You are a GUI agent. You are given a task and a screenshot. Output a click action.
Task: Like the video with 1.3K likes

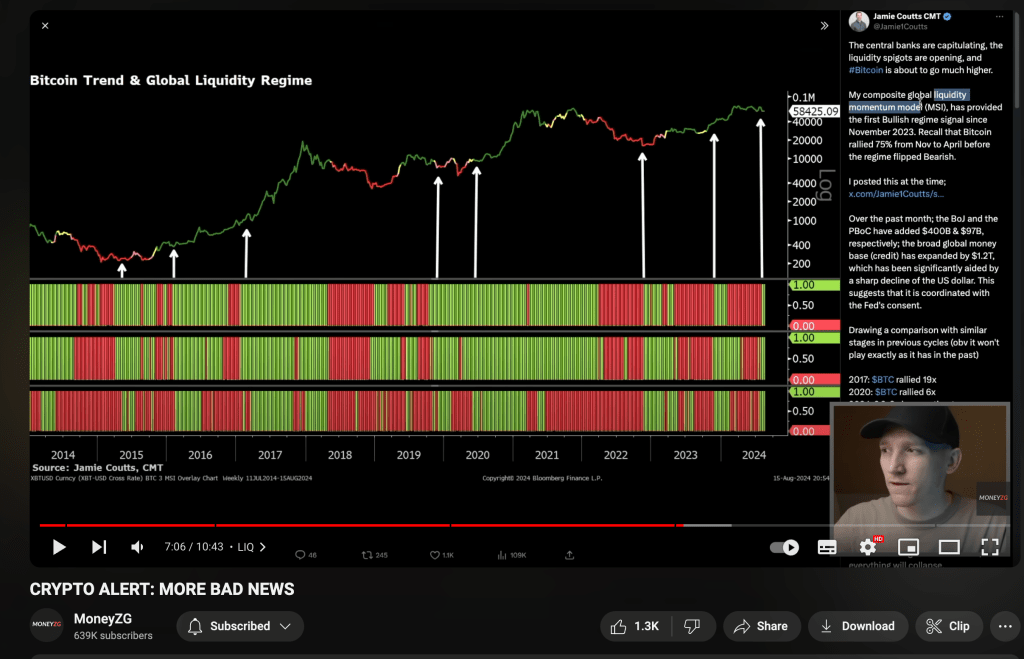[635, 626]
